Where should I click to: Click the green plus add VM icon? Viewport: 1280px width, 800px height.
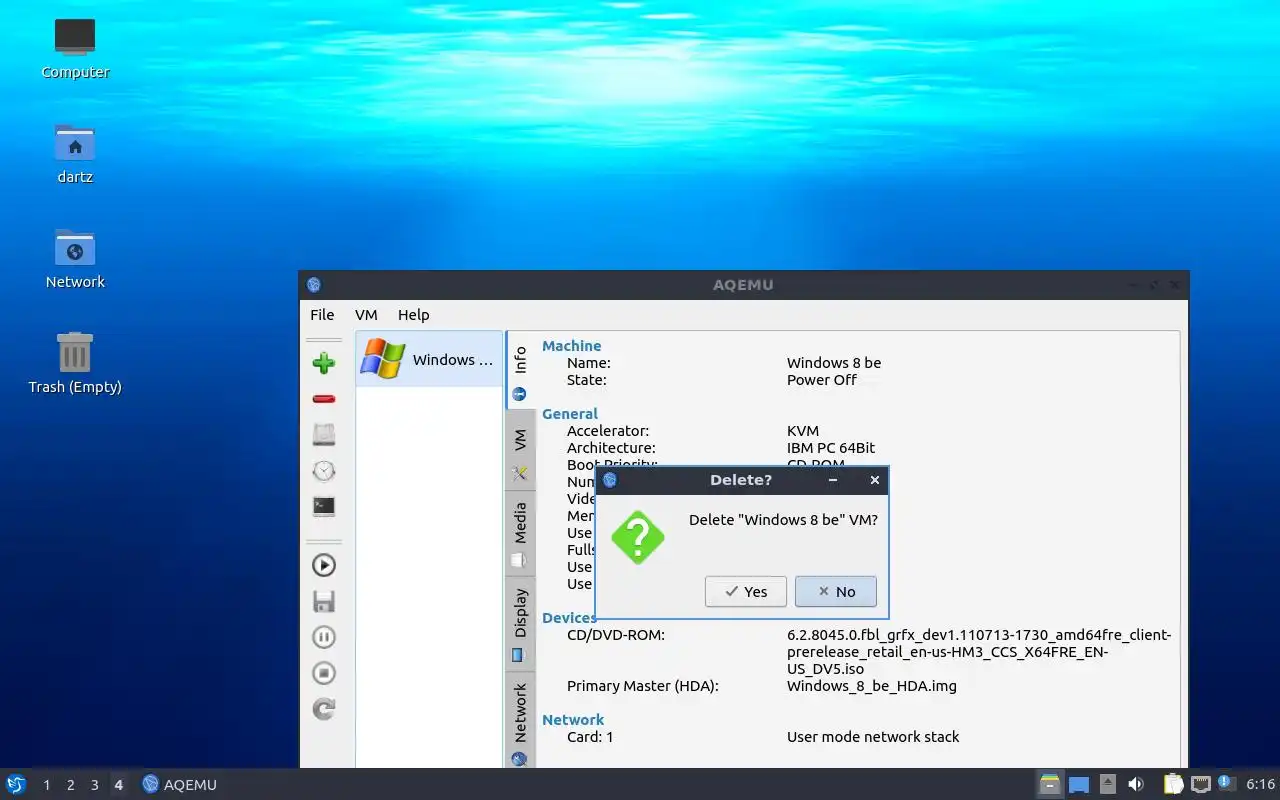point(323,363)
